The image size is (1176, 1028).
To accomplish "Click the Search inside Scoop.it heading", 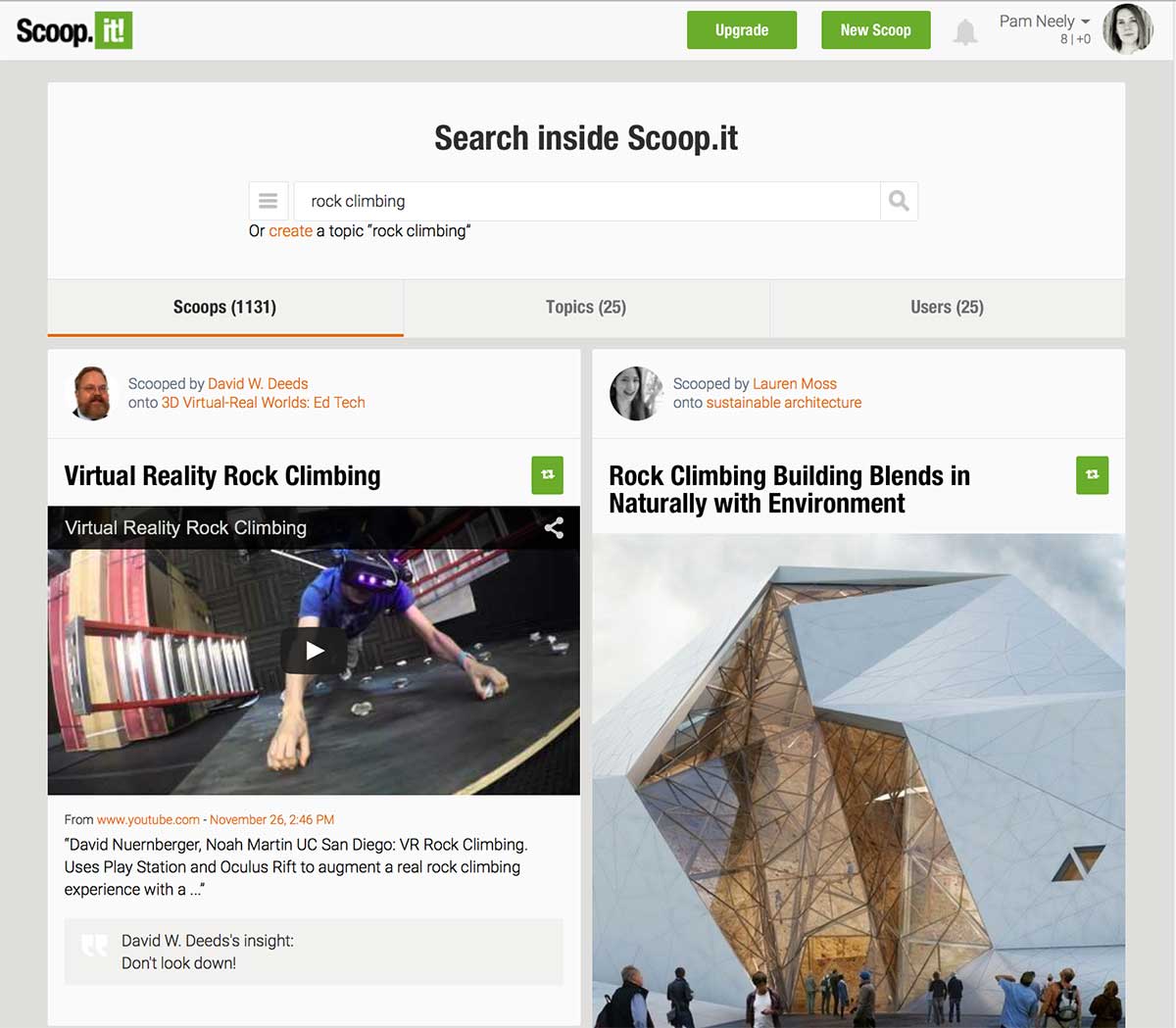I will tap(586, 138).
